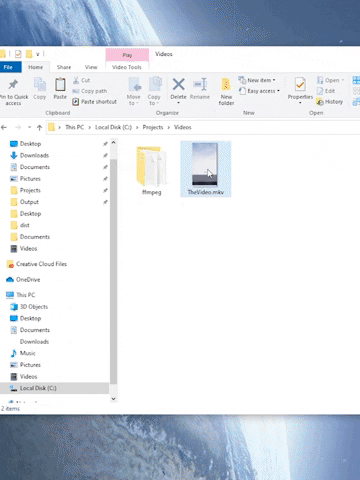Open the Delete dropdown arrow
360x480 pixels.
tap(179, 103)
